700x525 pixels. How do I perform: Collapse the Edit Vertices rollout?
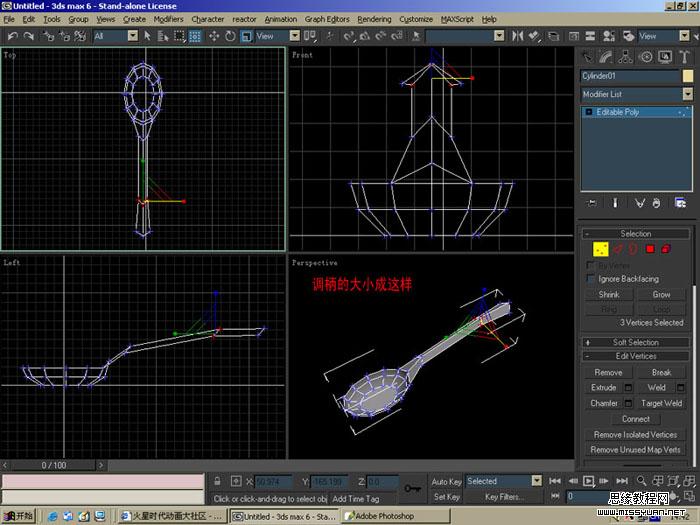point(636,356)
